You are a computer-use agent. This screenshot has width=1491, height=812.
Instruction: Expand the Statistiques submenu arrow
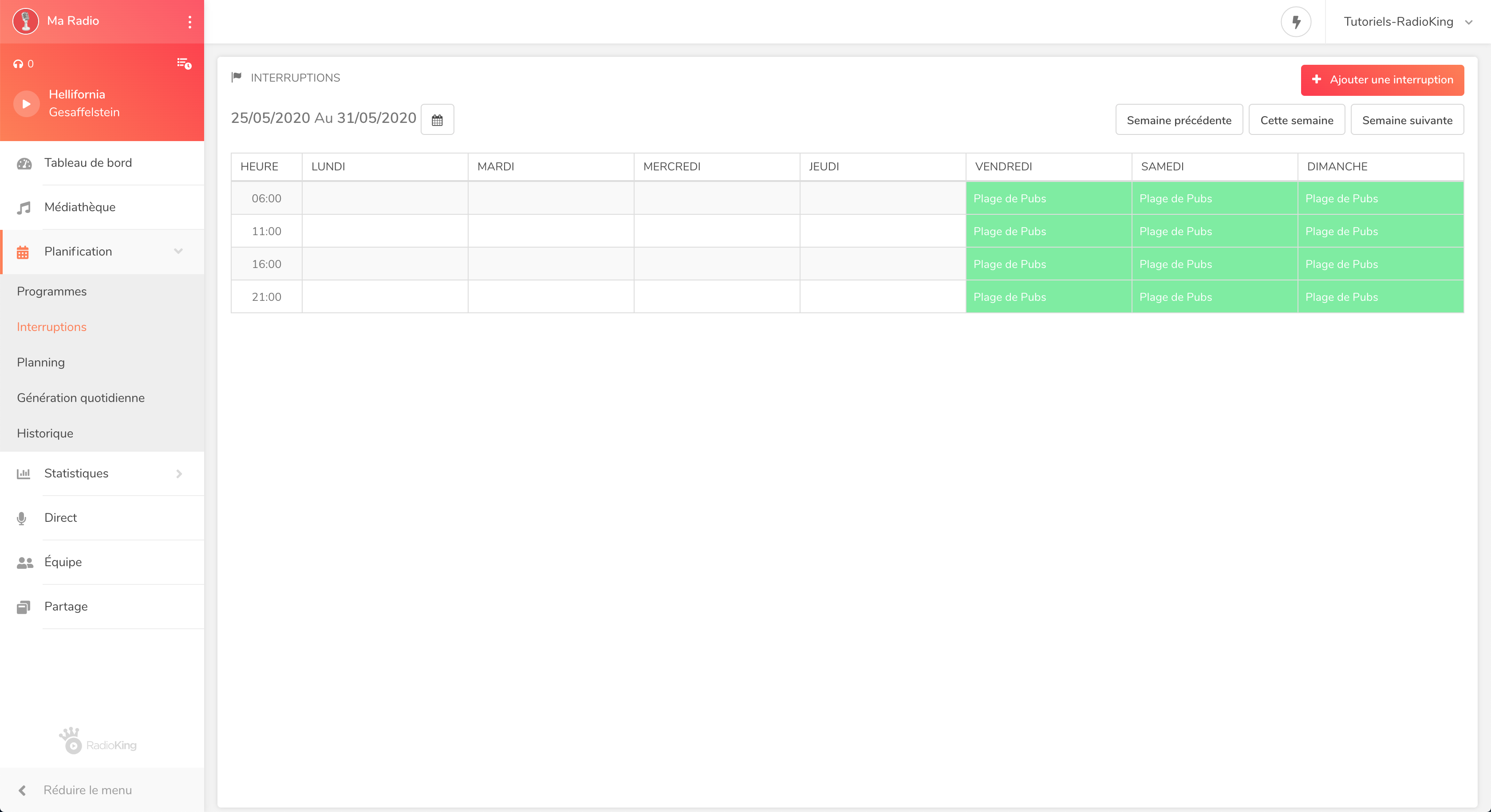click(179, 474)
